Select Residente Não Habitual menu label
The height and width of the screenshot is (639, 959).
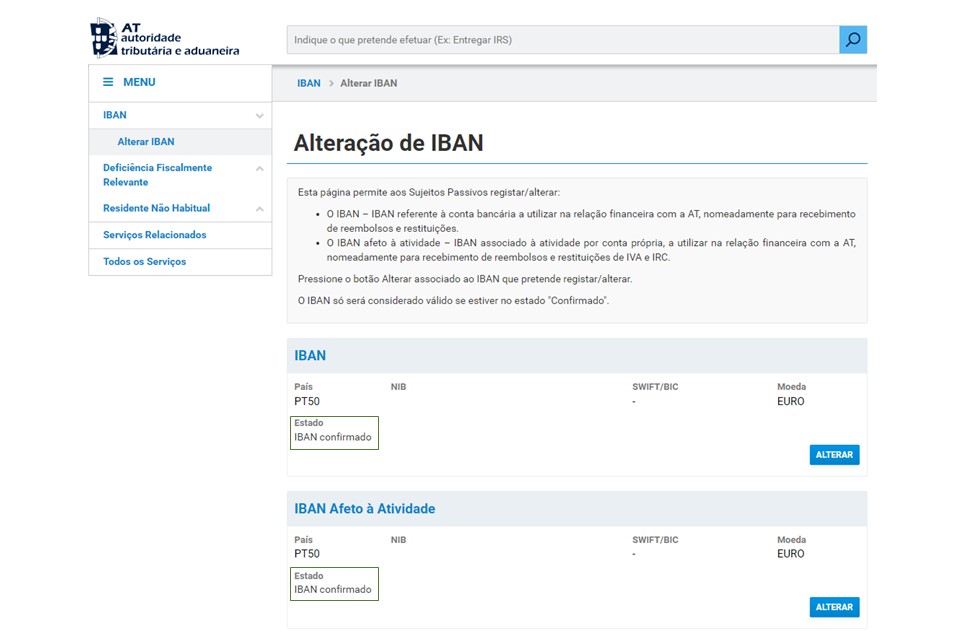(x=156, y=208)
